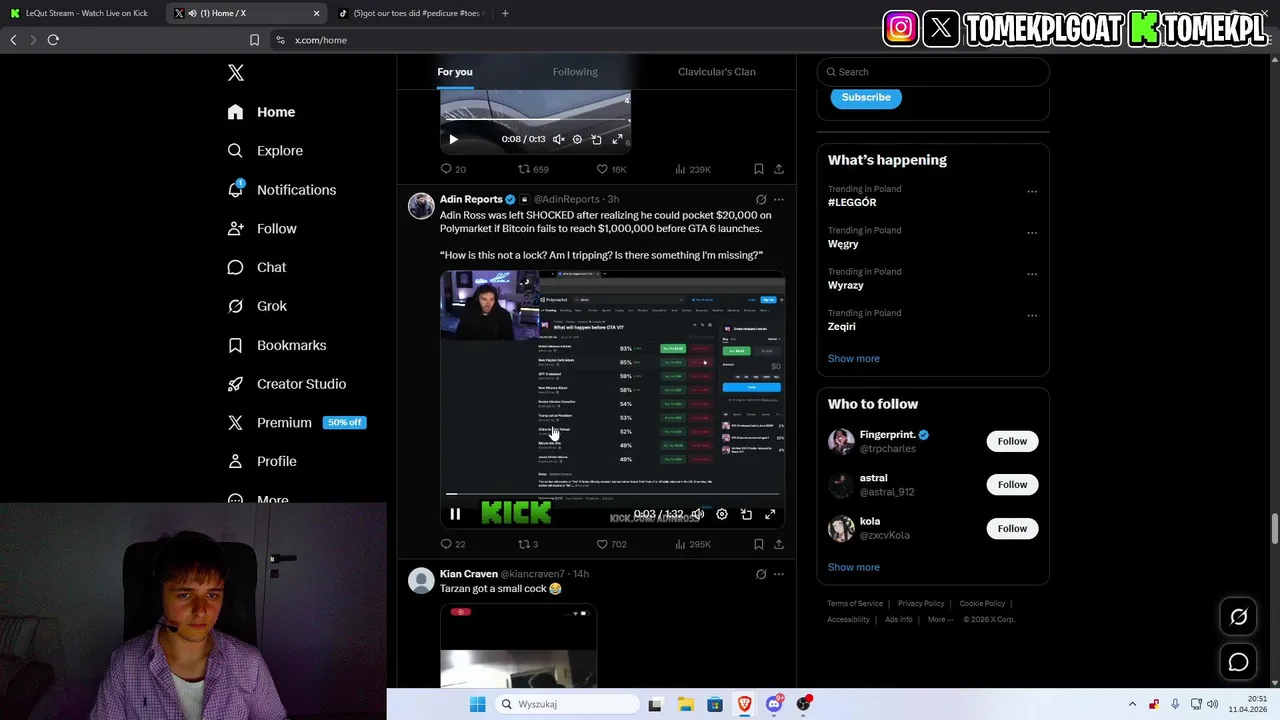Open the Follow people page
Screen dimensions: 1280x720
(x=262, y=229)
